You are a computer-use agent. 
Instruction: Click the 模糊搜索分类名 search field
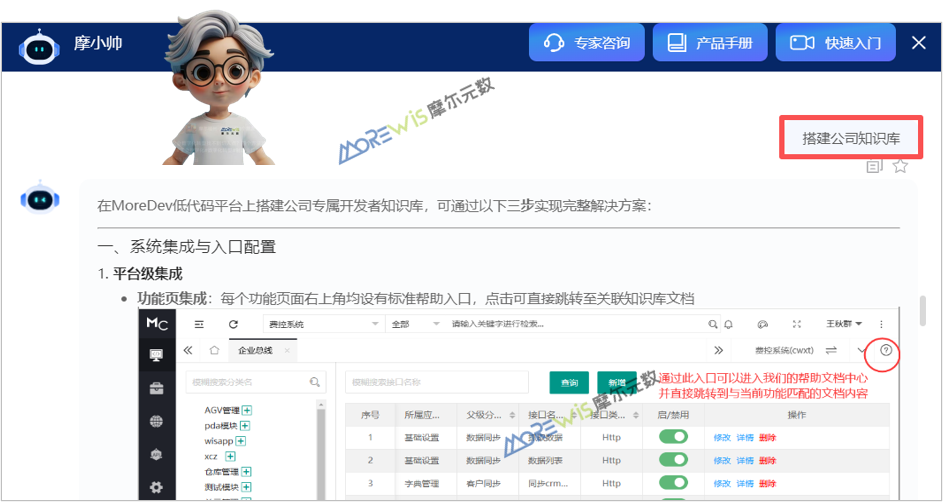click(256, 382)
